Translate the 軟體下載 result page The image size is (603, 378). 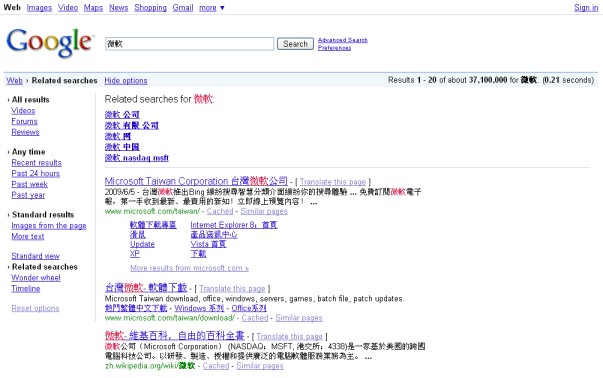232,288
